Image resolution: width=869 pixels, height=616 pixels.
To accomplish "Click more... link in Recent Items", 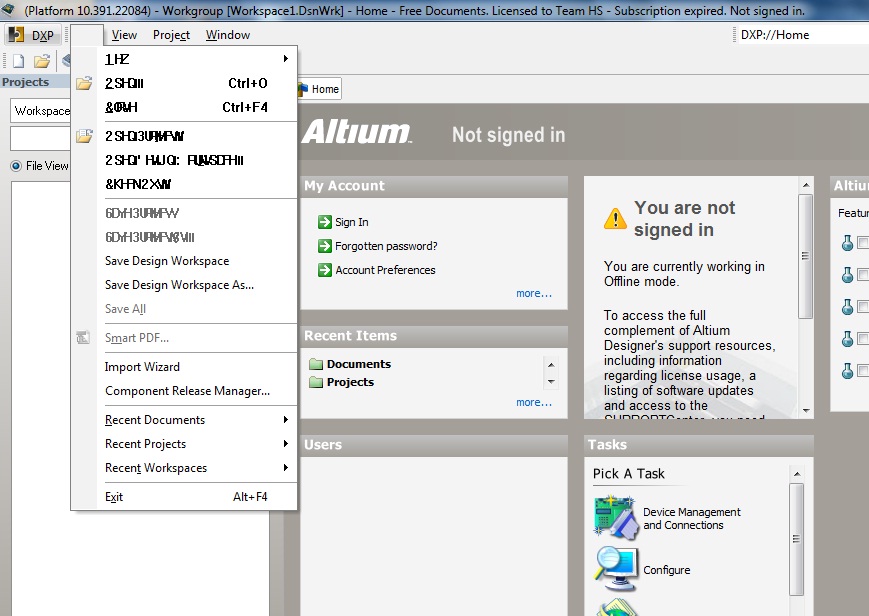I will [534, 402].
